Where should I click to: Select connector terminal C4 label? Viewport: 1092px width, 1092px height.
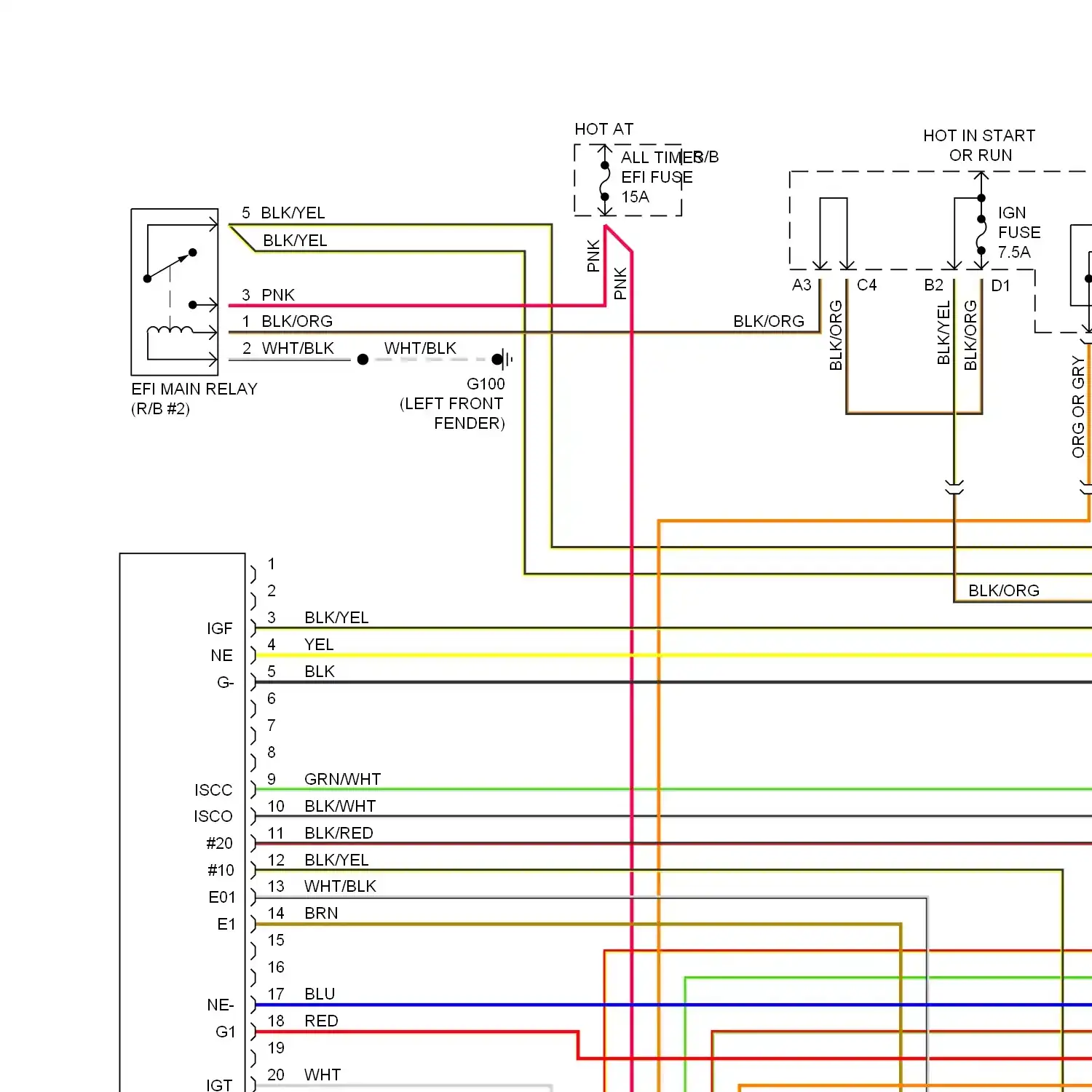click(x=867, y=285)
